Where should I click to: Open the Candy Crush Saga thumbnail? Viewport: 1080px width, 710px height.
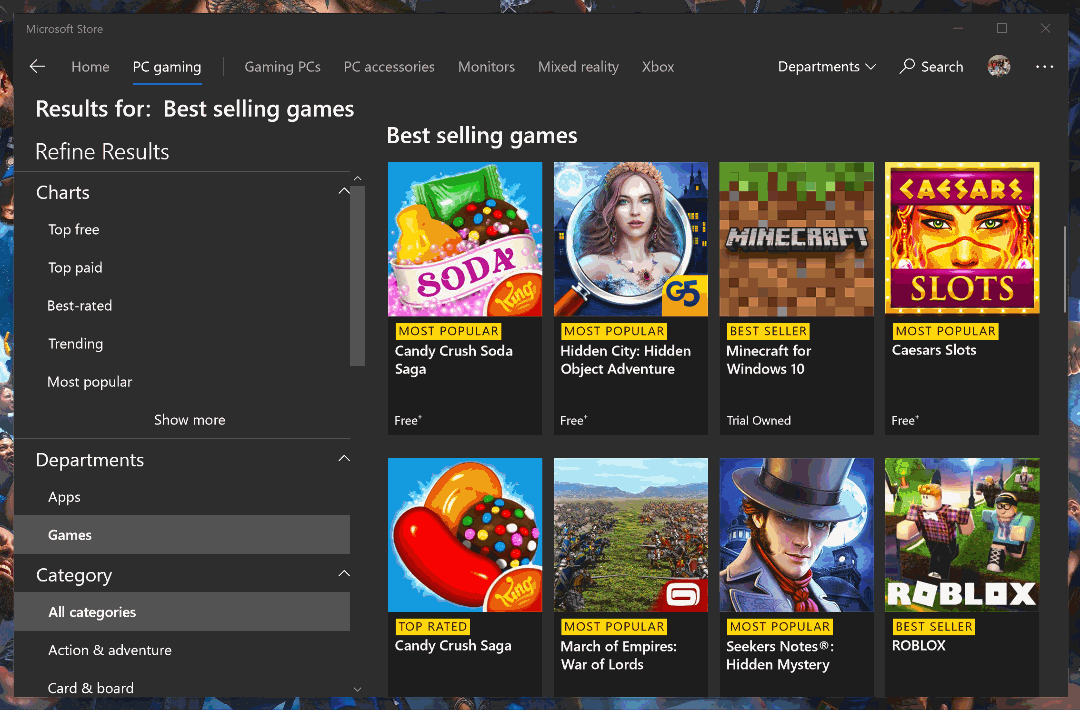tap(465, 535)
